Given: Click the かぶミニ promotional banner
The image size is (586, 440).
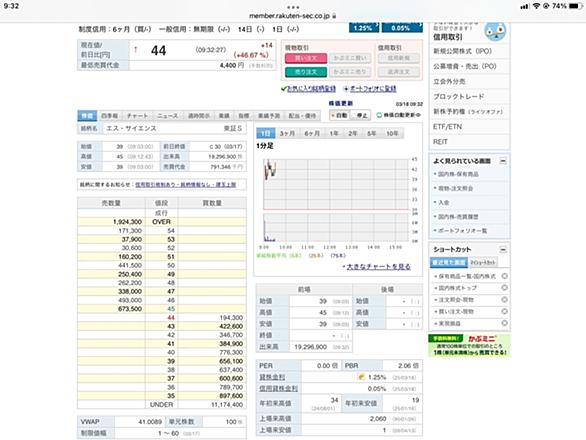Looking at the screenshot, I should tap(469, 345).
